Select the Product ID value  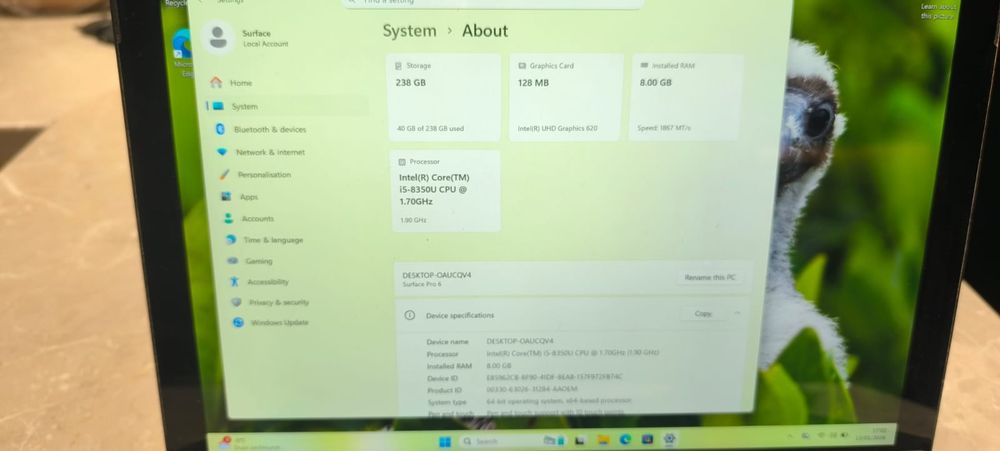(x=532, y=389)
